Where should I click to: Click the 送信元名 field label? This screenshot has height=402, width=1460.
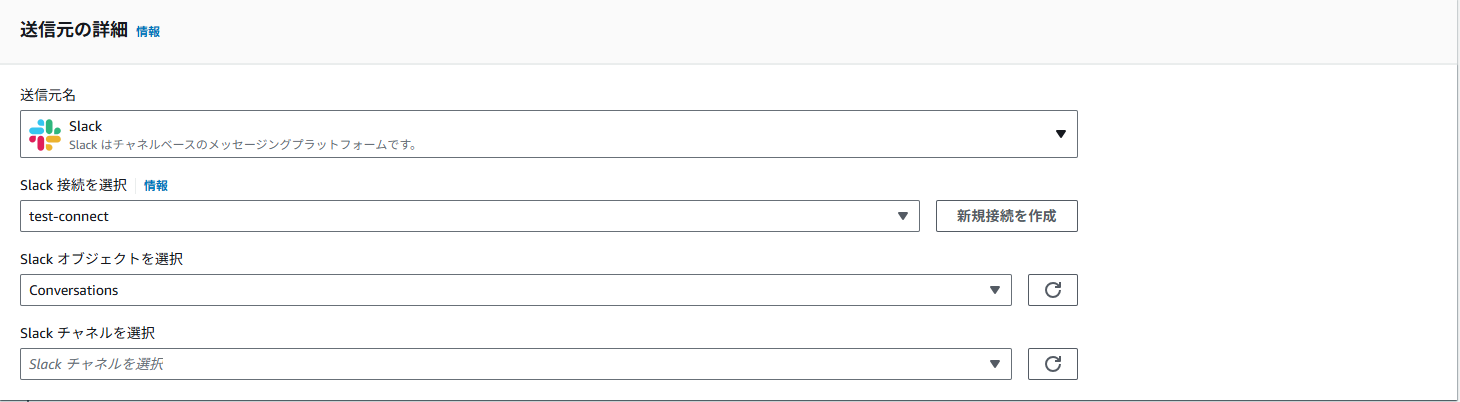pos(48,95)
